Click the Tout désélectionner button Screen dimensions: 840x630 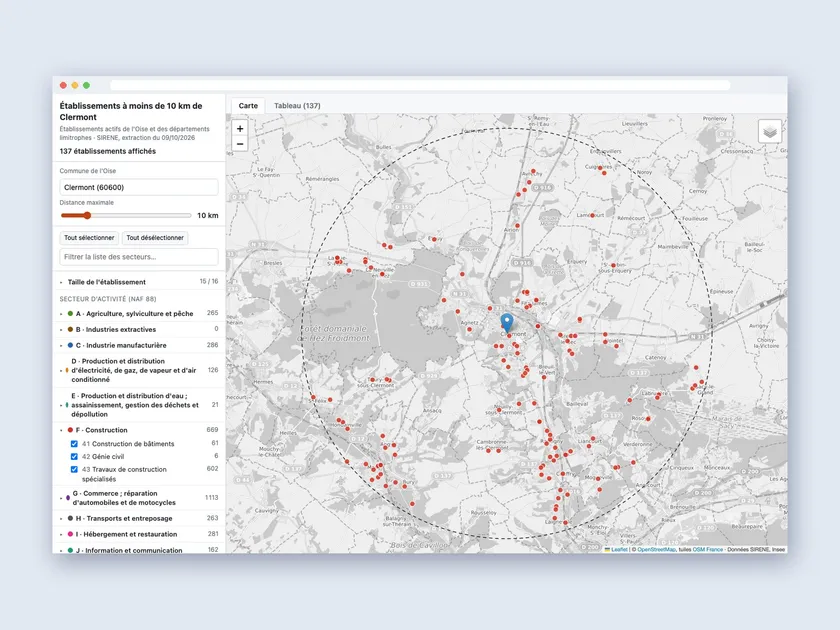click(155, 238)
